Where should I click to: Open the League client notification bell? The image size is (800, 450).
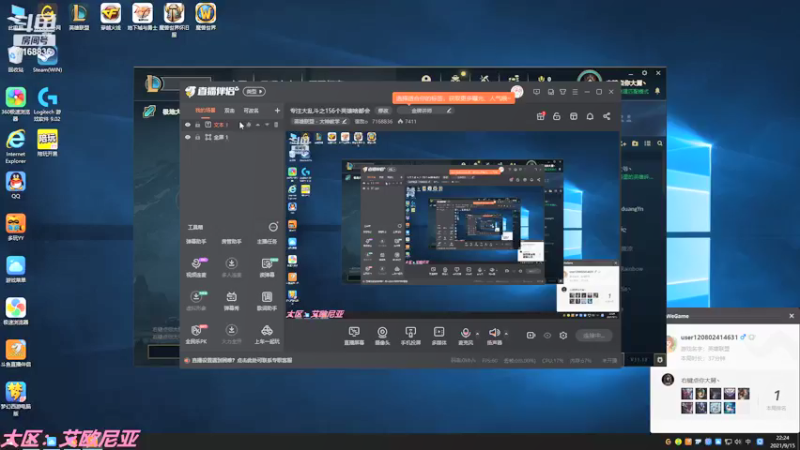click(657, 91)
